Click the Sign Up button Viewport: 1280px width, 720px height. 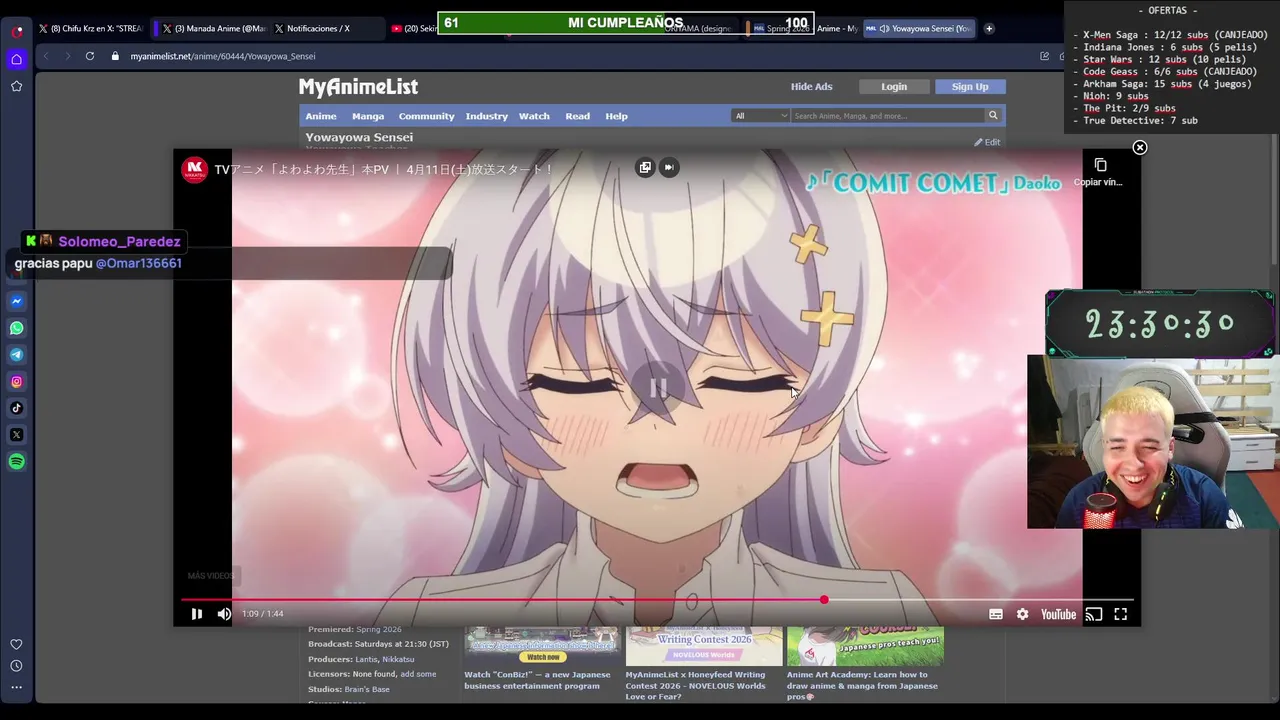click(x=970, y=87)
